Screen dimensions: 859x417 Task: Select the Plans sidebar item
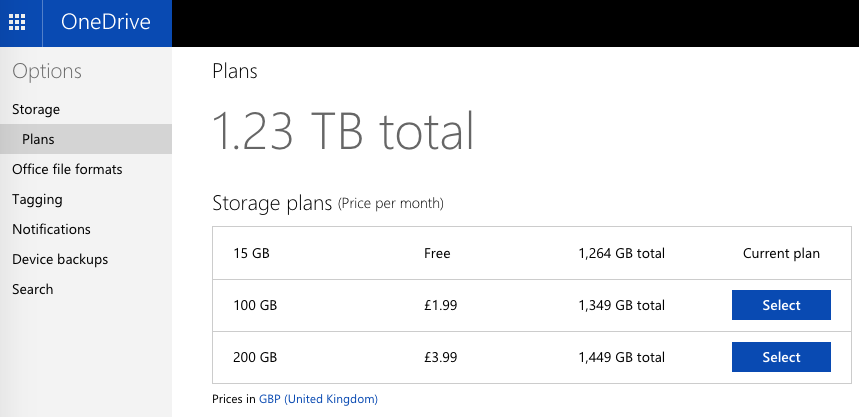click(x=85, y=139)
